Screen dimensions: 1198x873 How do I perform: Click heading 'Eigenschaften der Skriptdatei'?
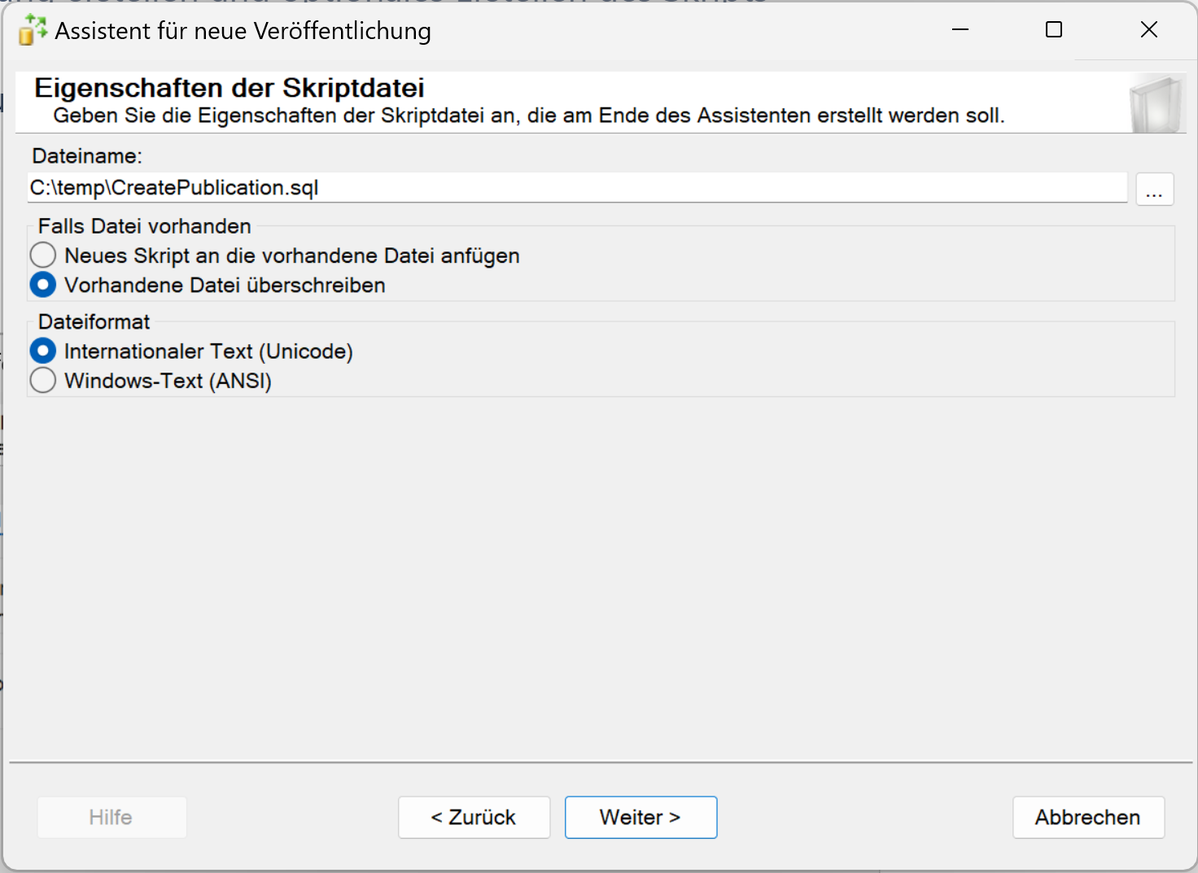tap(229, 88)
